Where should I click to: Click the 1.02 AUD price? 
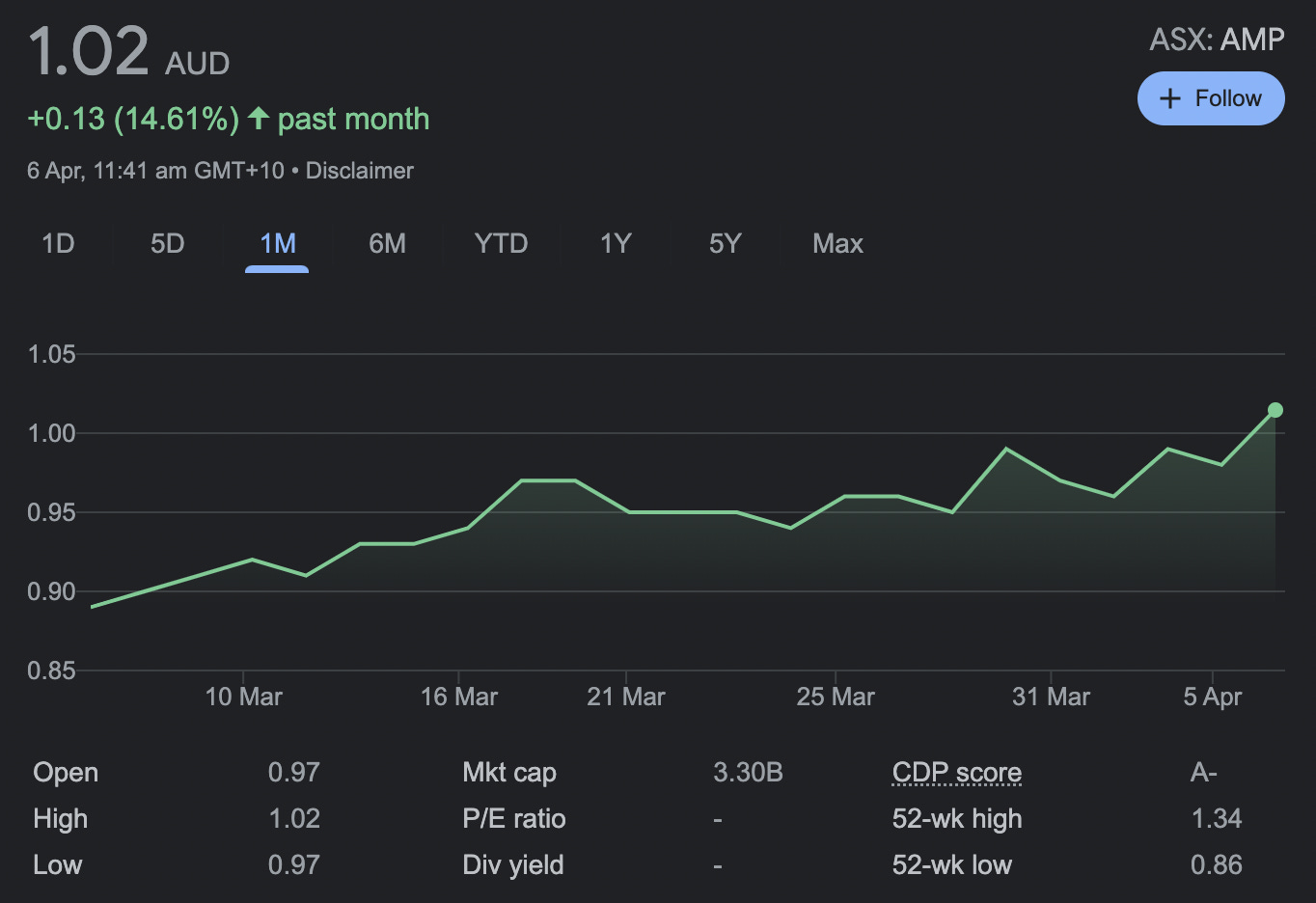[x=128, y=52]
